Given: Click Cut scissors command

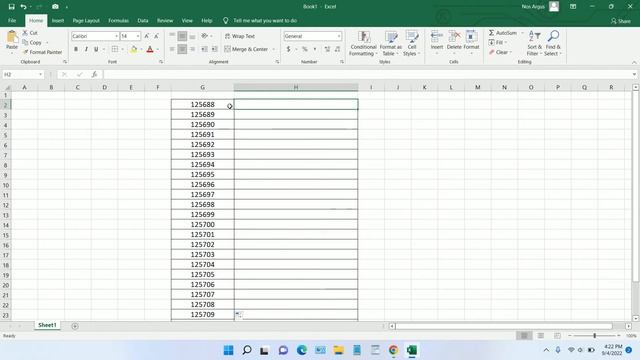Looking at the screenshot, I should click(30, 33).
